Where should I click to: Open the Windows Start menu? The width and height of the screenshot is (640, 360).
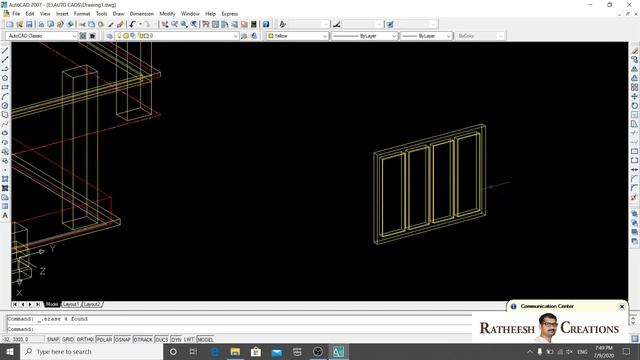[9, 351]
